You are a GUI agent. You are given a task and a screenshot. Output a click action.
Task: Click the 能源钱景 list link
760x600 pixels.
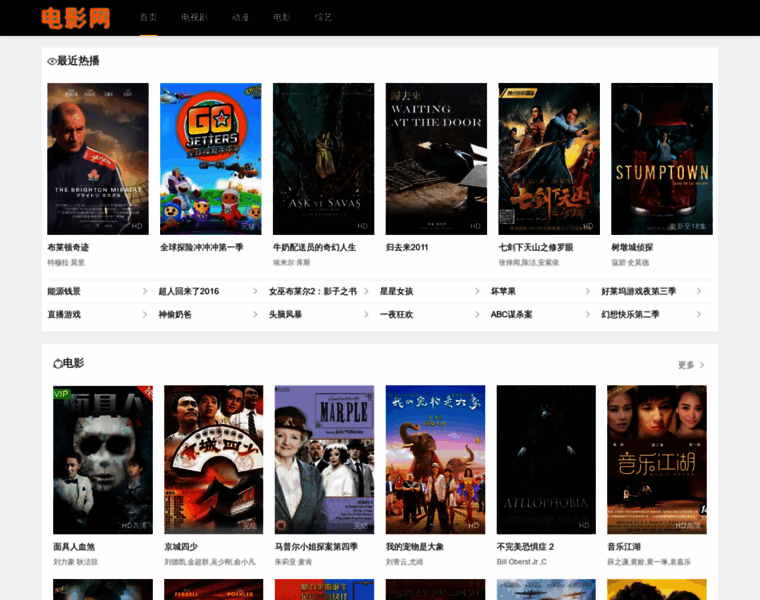[63, 291]
